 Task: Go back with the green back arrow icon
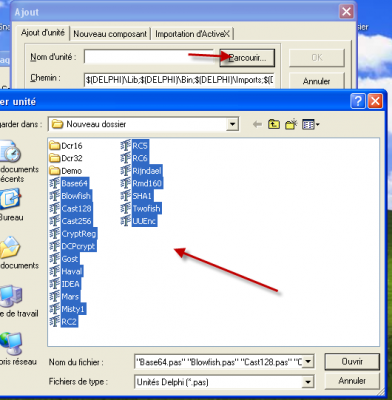[257, 125]
